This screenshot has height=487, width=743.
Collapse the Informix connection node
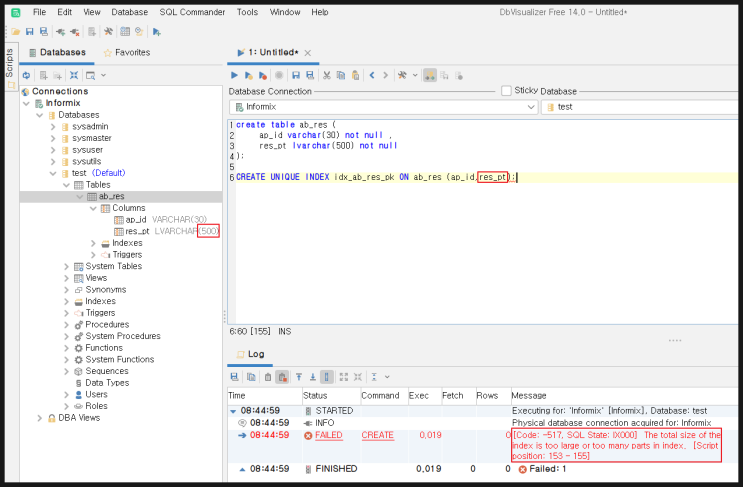tap(27, 103)
